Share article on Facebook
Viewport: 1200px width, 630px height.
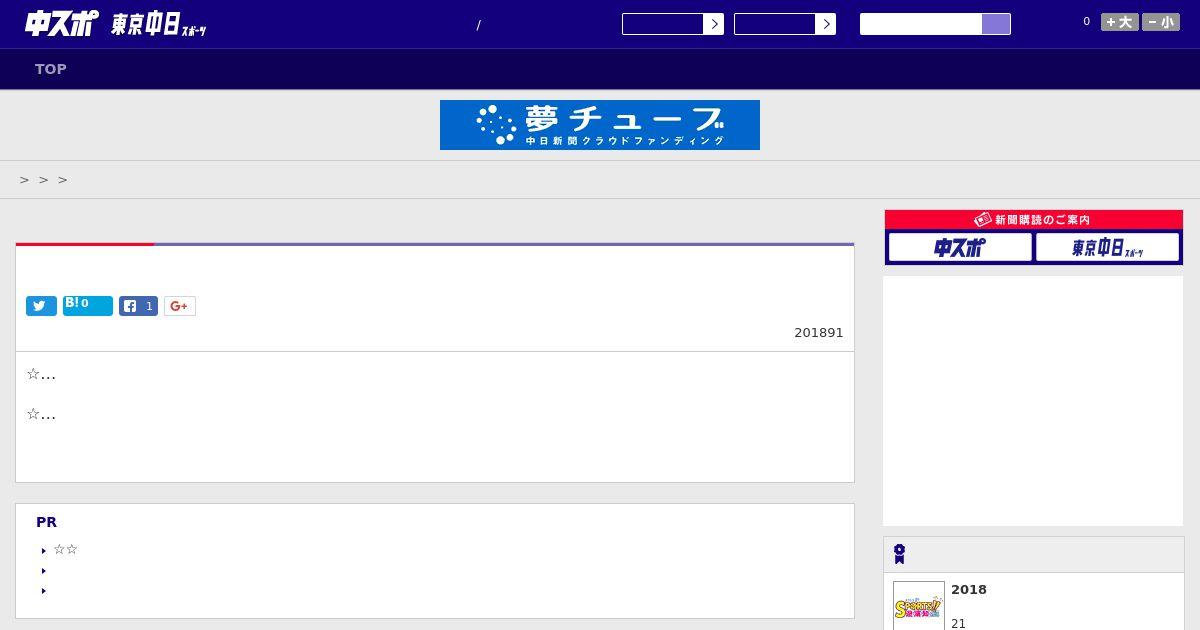138,306
